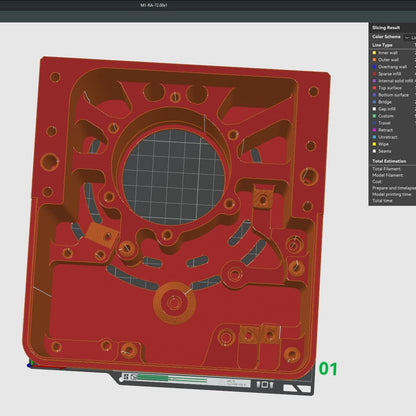
Task: Click the Slicing Result panel title
Action: 386,28
